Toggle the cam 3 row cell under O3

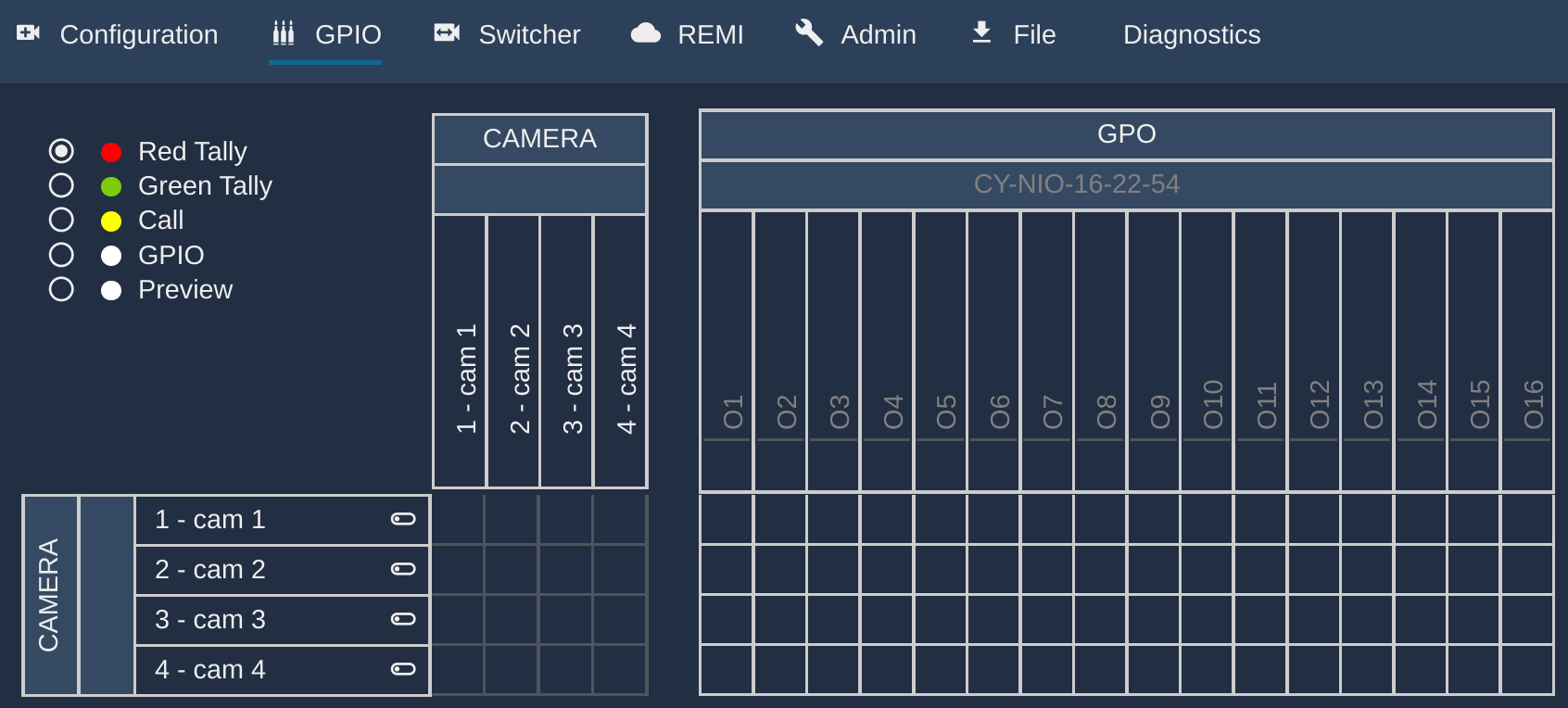pos(834,619)
